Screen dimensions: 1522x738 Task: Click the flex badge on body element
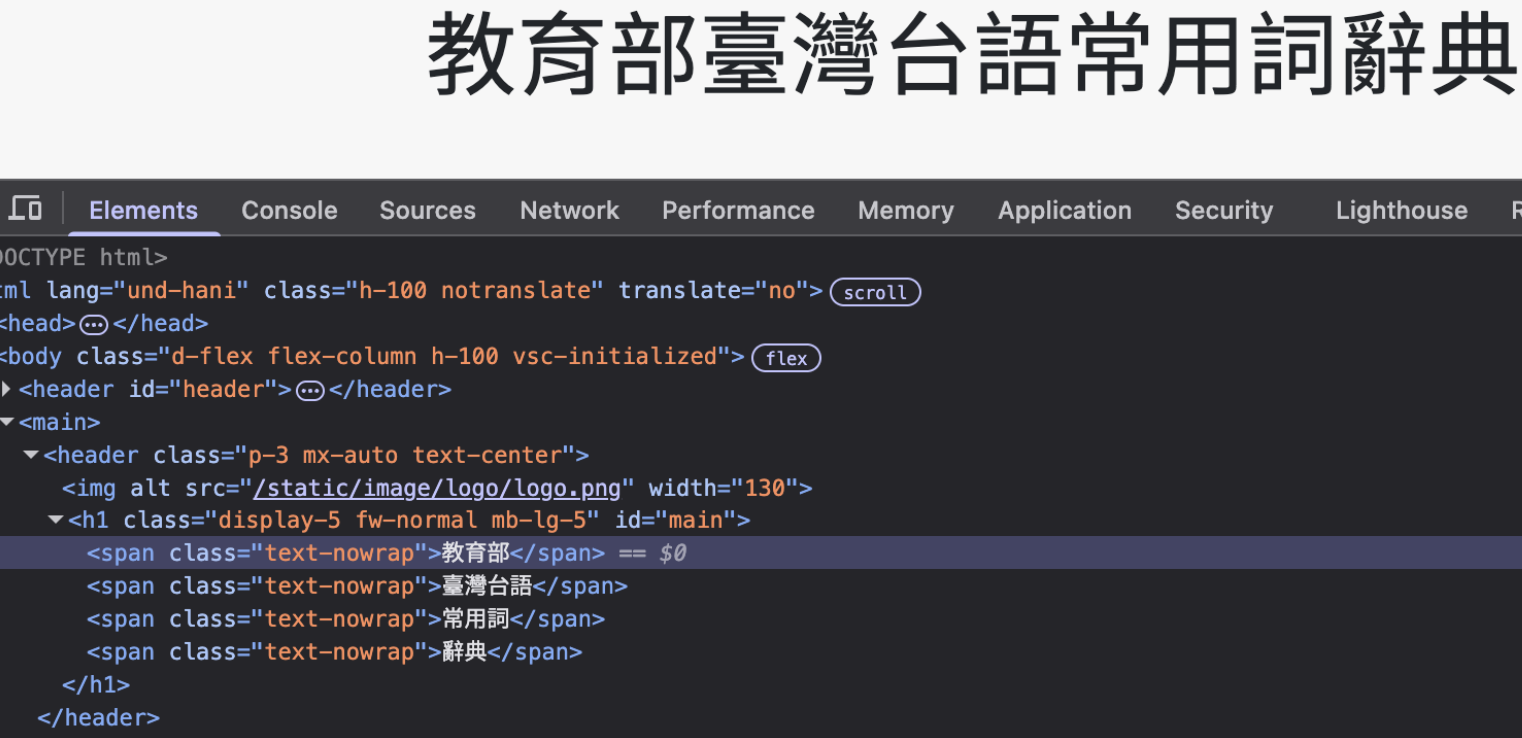pos(786,358)
